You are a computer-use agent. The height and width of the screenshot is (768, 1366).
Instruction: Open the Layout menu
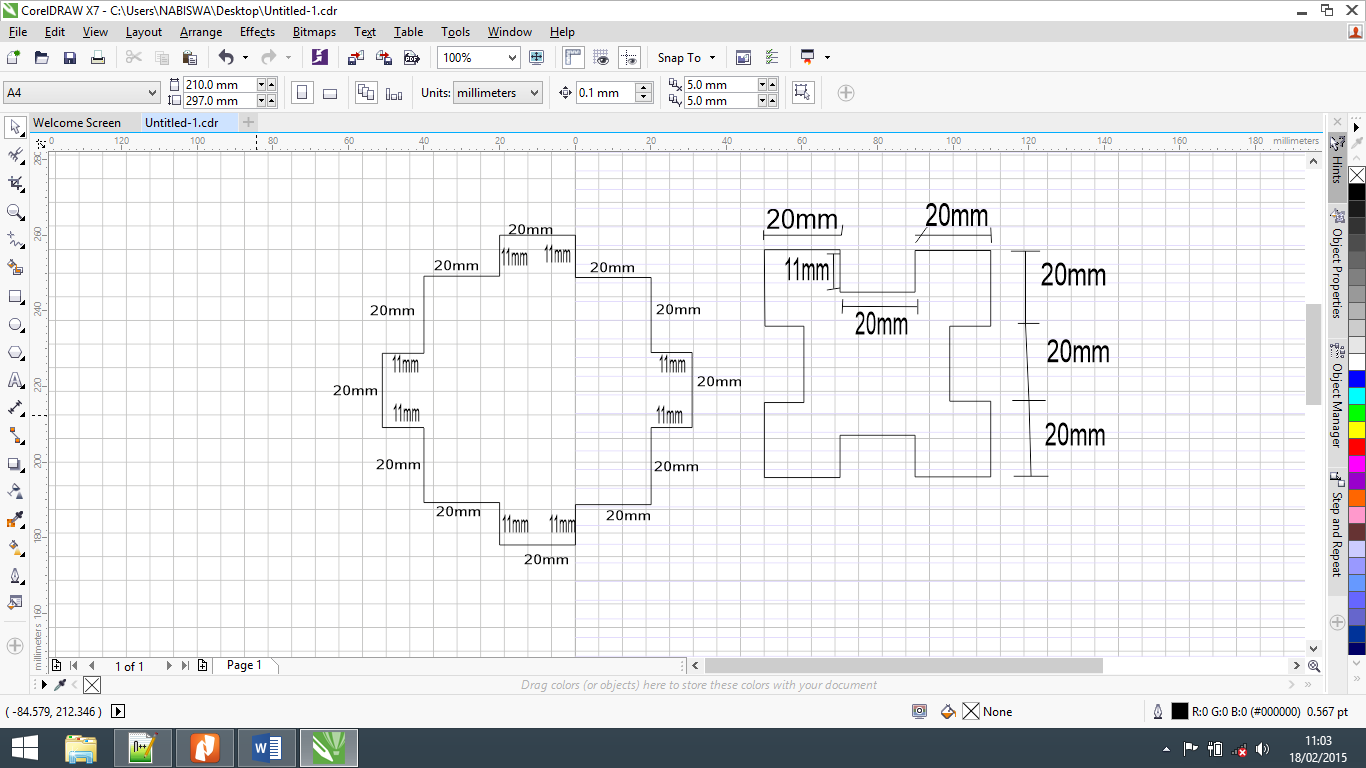pyautogui.click(x=144, y=32)
